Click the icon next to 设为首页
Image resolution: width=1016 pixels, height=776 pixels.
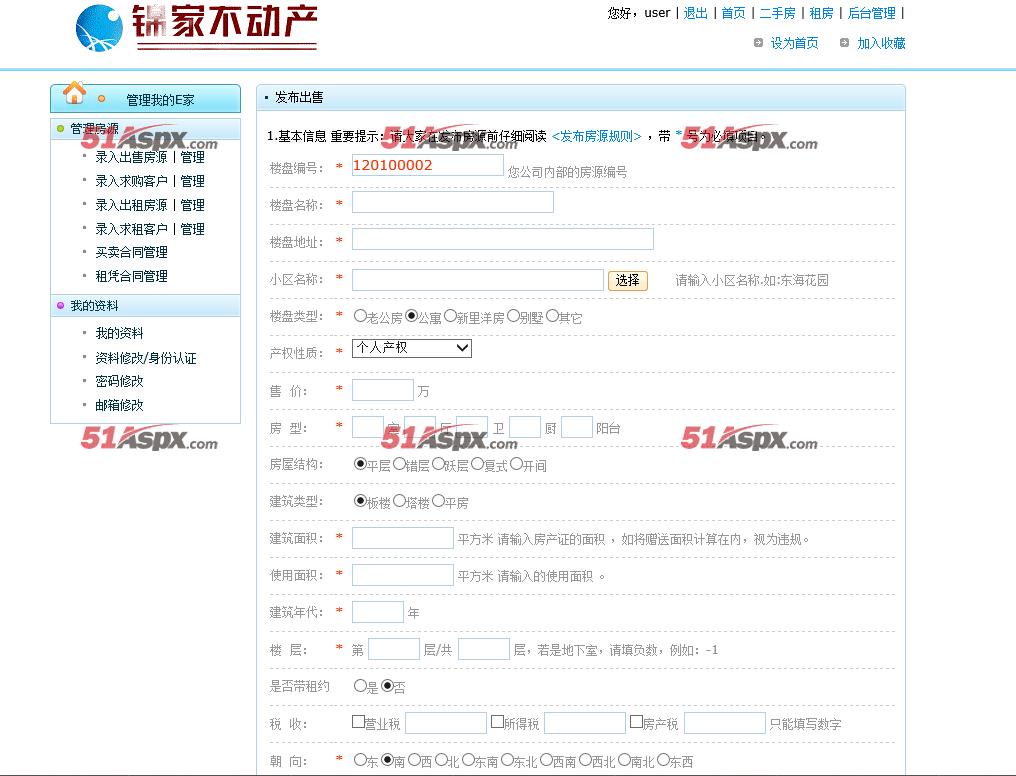pos(759,43)
